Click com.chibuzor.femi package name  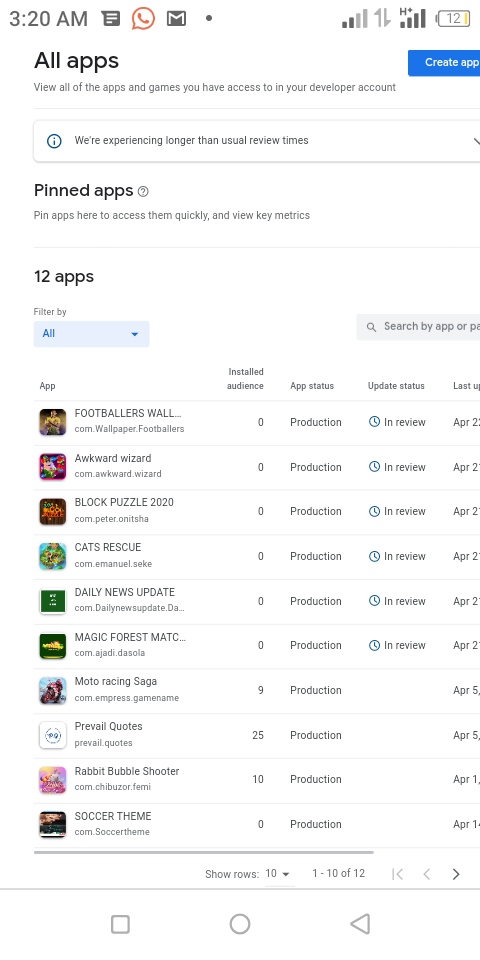pyautogui.click(x=113, y=787)
